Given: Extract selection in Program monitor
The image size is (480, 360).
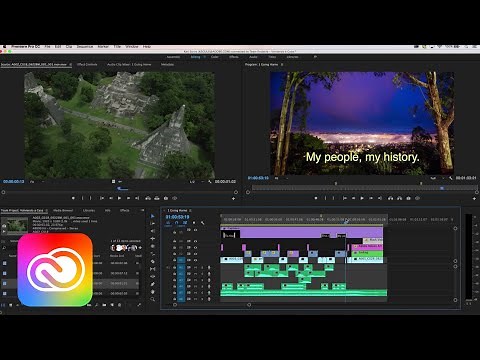Looking at the screenshot, I should (x=399, y=198).
